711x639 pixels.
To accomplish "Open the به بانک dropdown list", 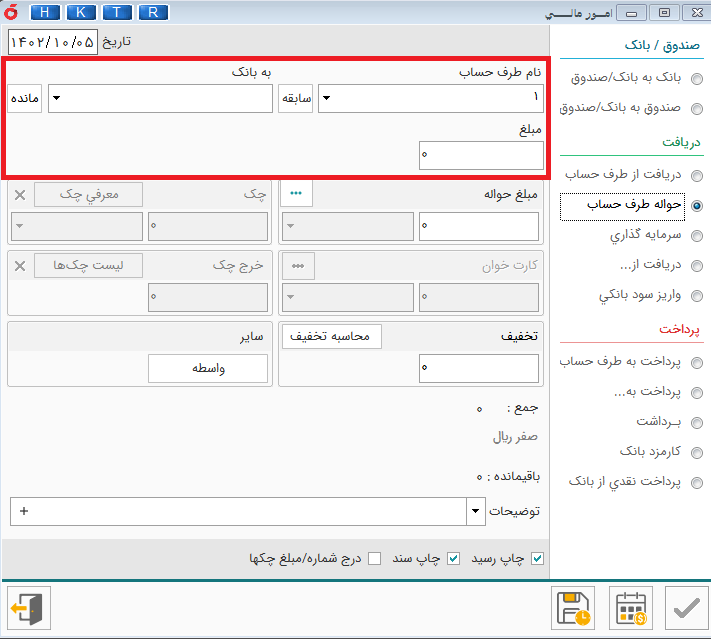I will pyautogui.click(x=57, y=99).
